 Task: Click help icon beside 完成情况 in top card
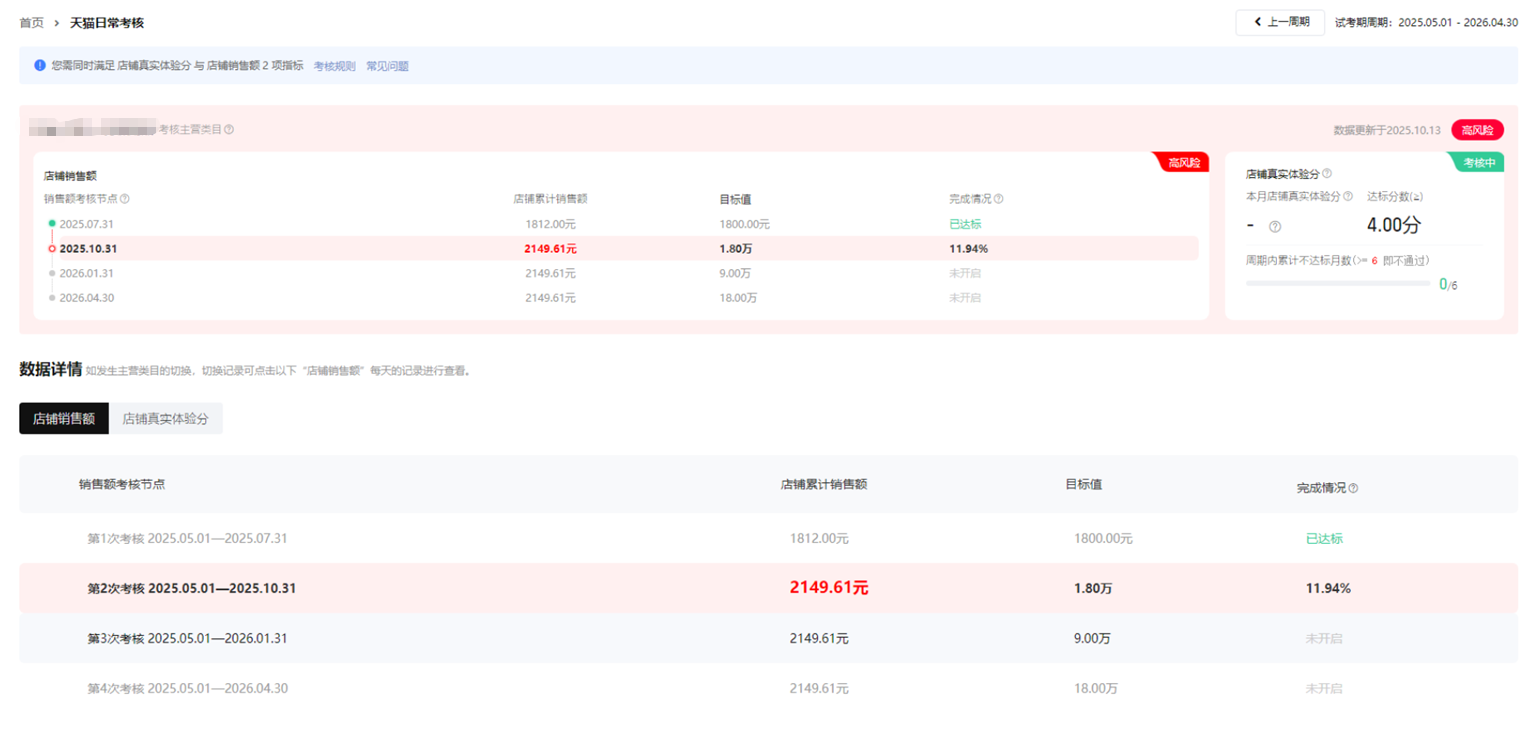pyautogui.click(x=999, y=199)
